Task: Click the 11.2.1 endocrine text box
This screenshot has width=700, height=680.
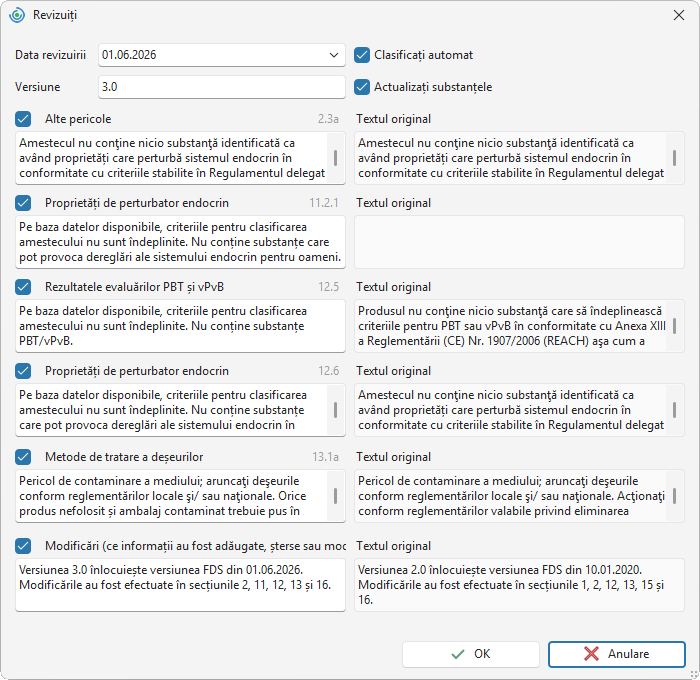Action: [x=180, y=242]
